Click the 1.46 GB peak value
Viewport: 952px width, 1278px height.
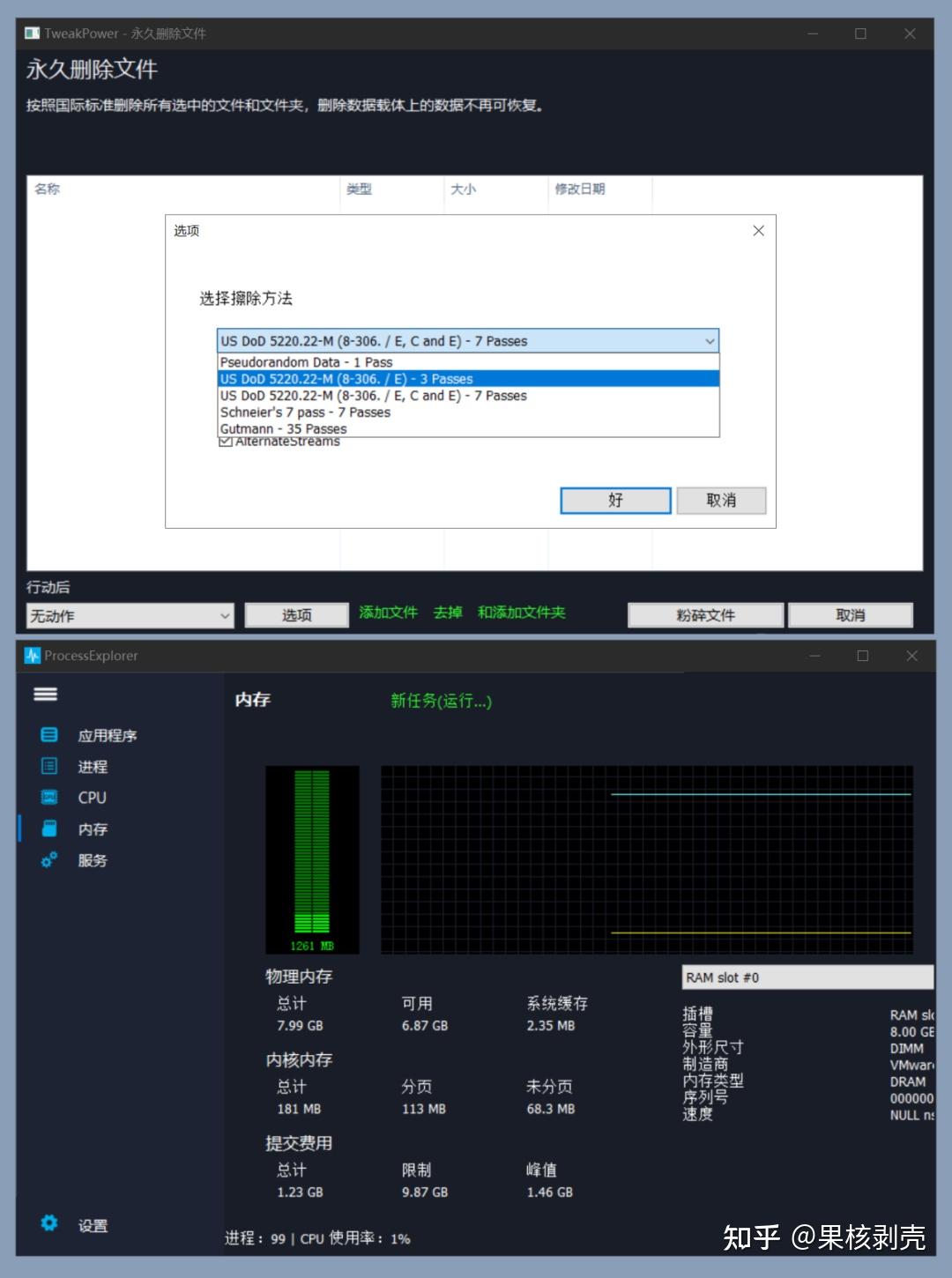[550, 1193]
